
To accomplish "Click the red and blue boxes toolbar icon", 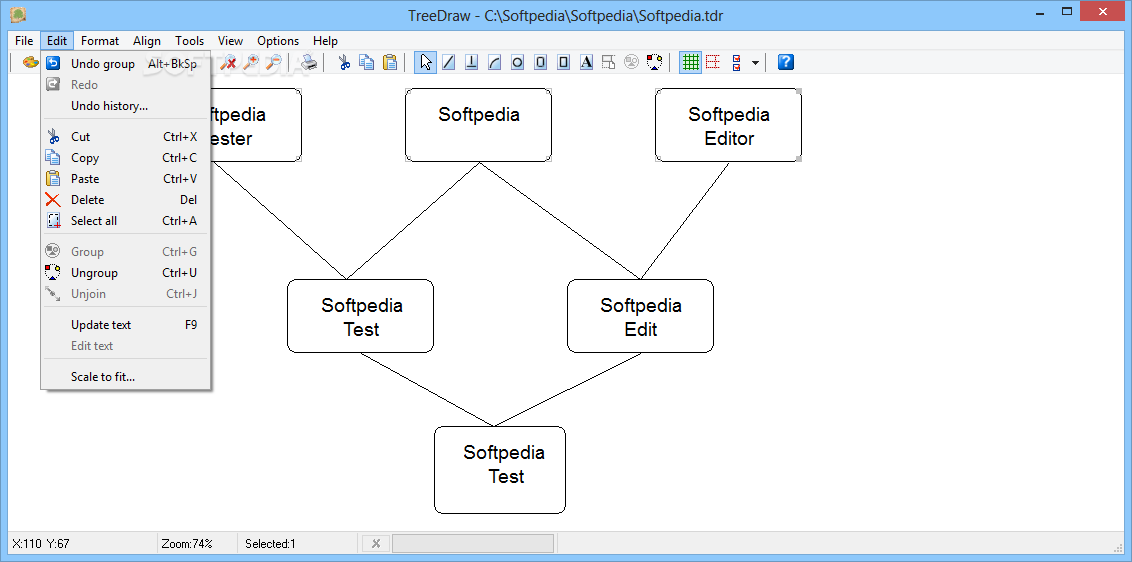I will [x=736, y=63].
